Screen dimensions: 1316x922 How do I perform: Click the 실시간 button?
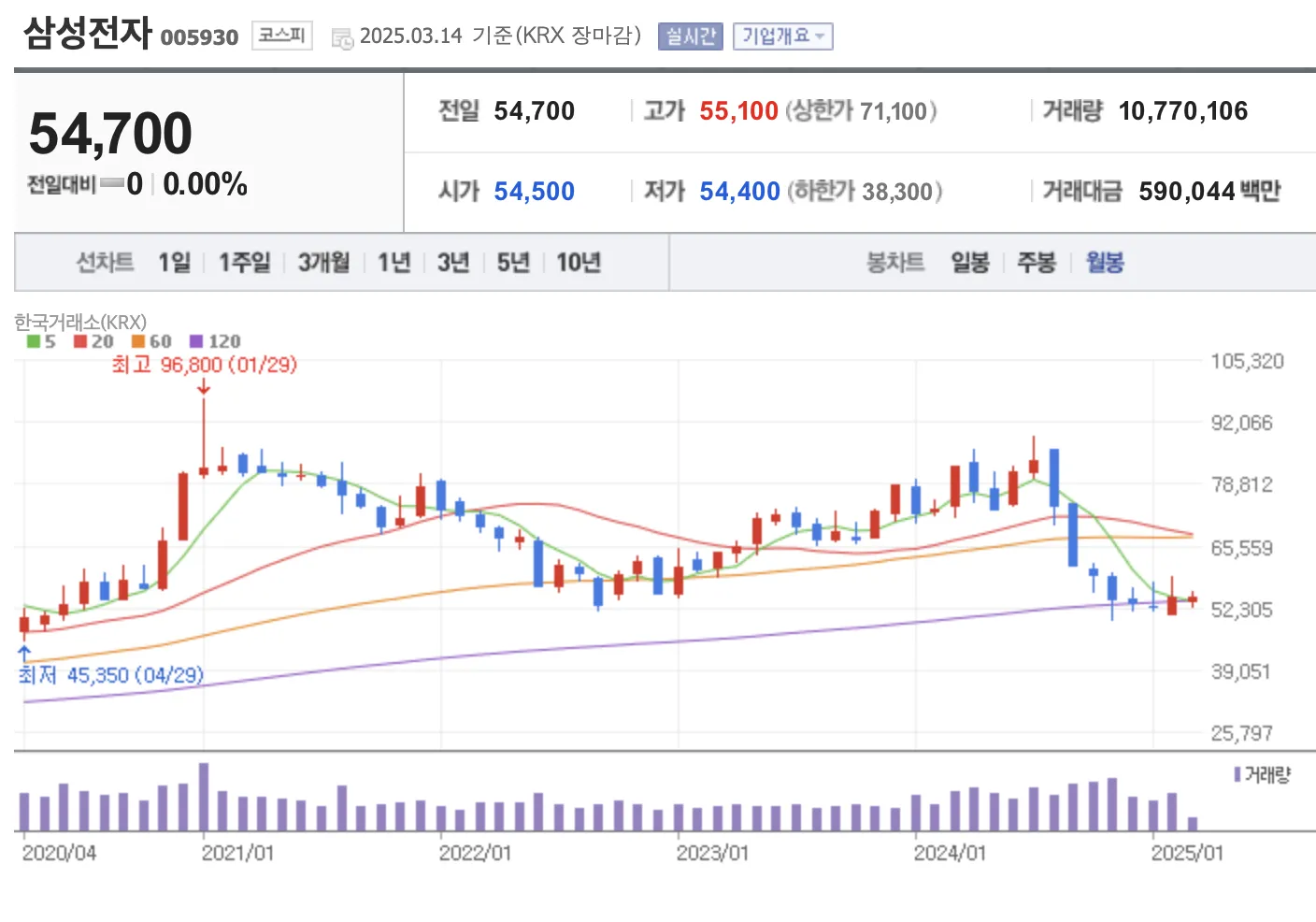click(x=690, y=36)
